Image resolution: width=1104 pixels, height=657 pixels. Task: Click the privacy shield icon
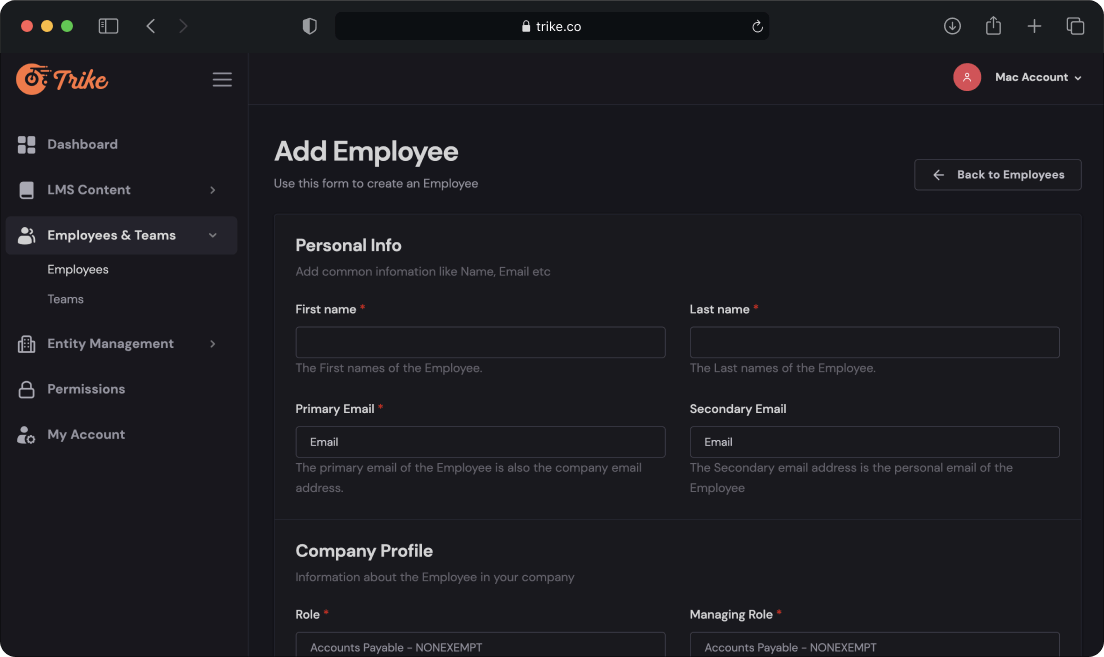click(310, 27)
